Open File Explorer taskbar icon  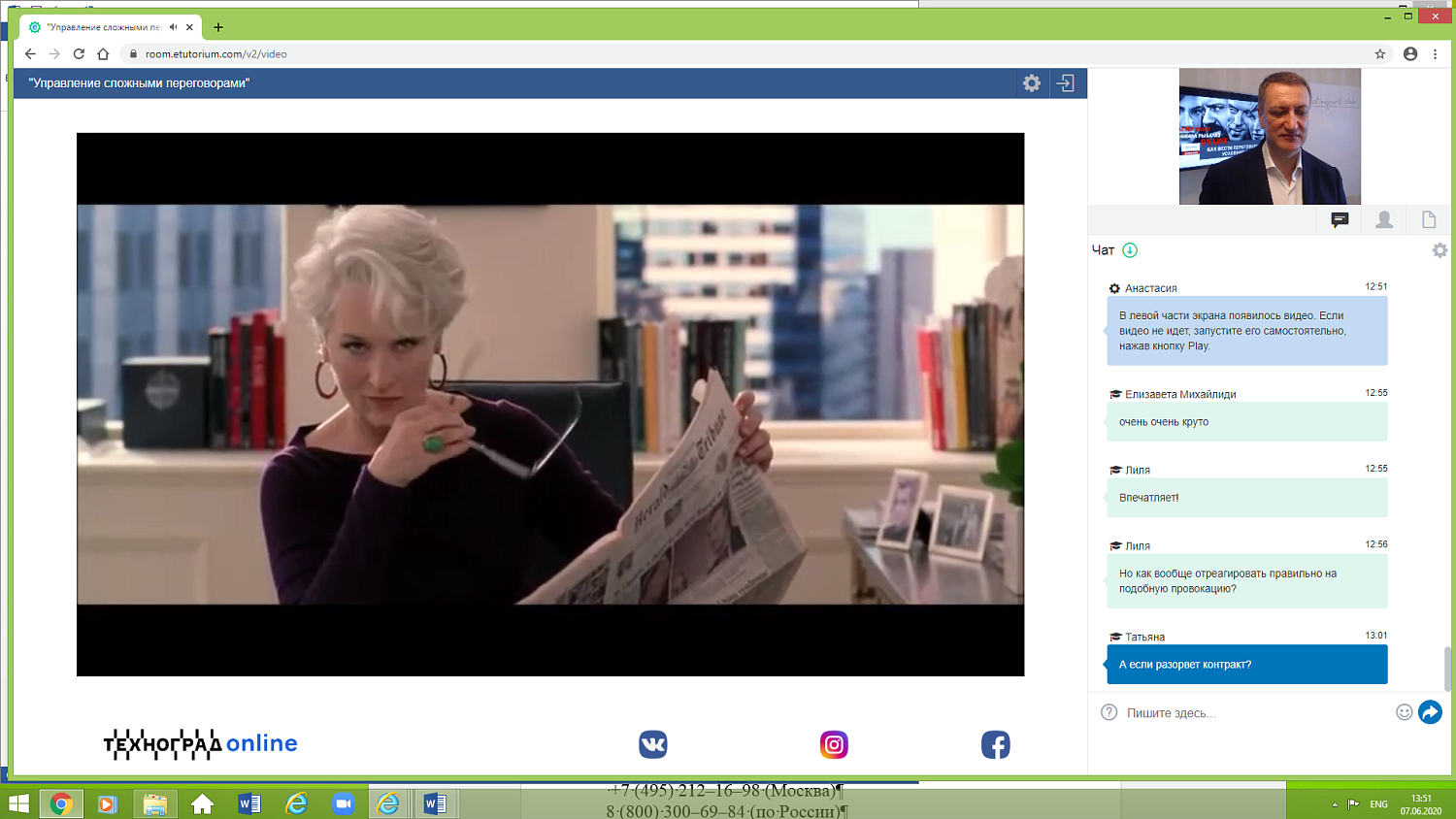click(x=154, y=803)
